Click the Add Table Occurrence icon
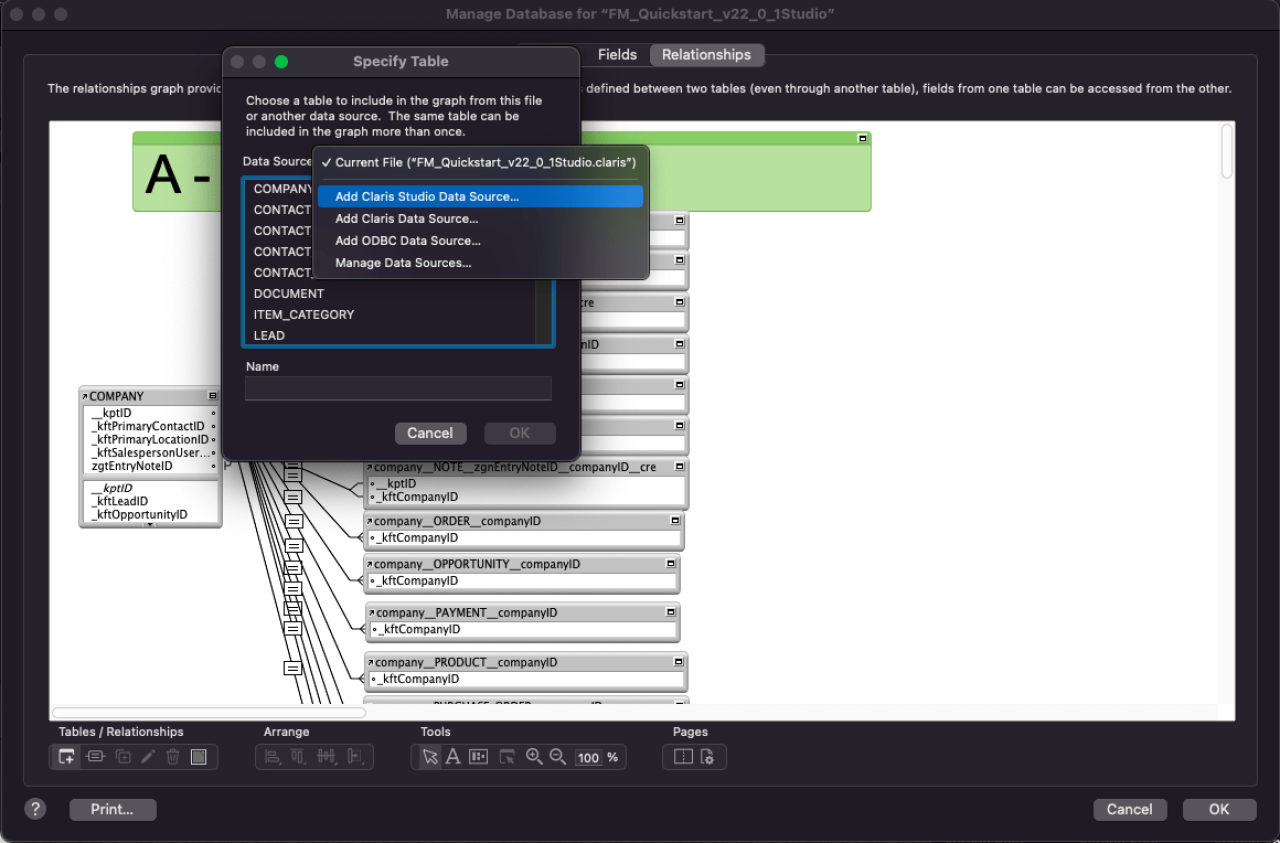 tap(67, 757)
